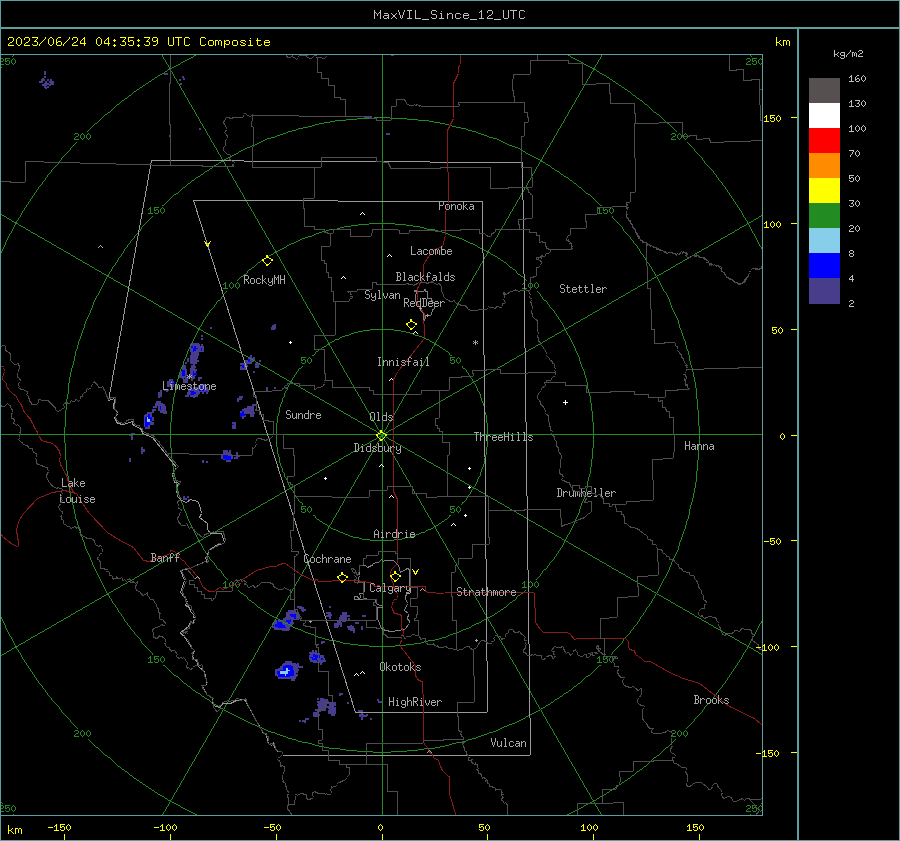Screen dimensions: 900x841
Task: Click the VIL echo cell southwest of Okotoks
Action: click(287, 671)
